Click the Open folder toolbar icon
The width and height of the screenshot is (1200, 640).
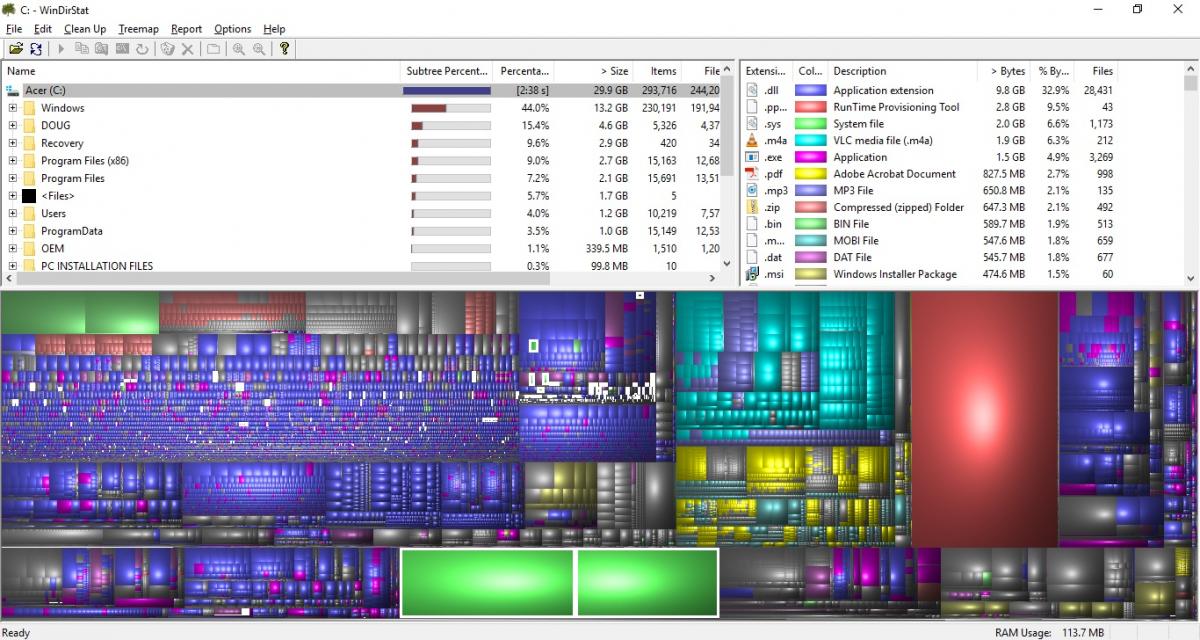pyautogui.click(x=15, y=48)
